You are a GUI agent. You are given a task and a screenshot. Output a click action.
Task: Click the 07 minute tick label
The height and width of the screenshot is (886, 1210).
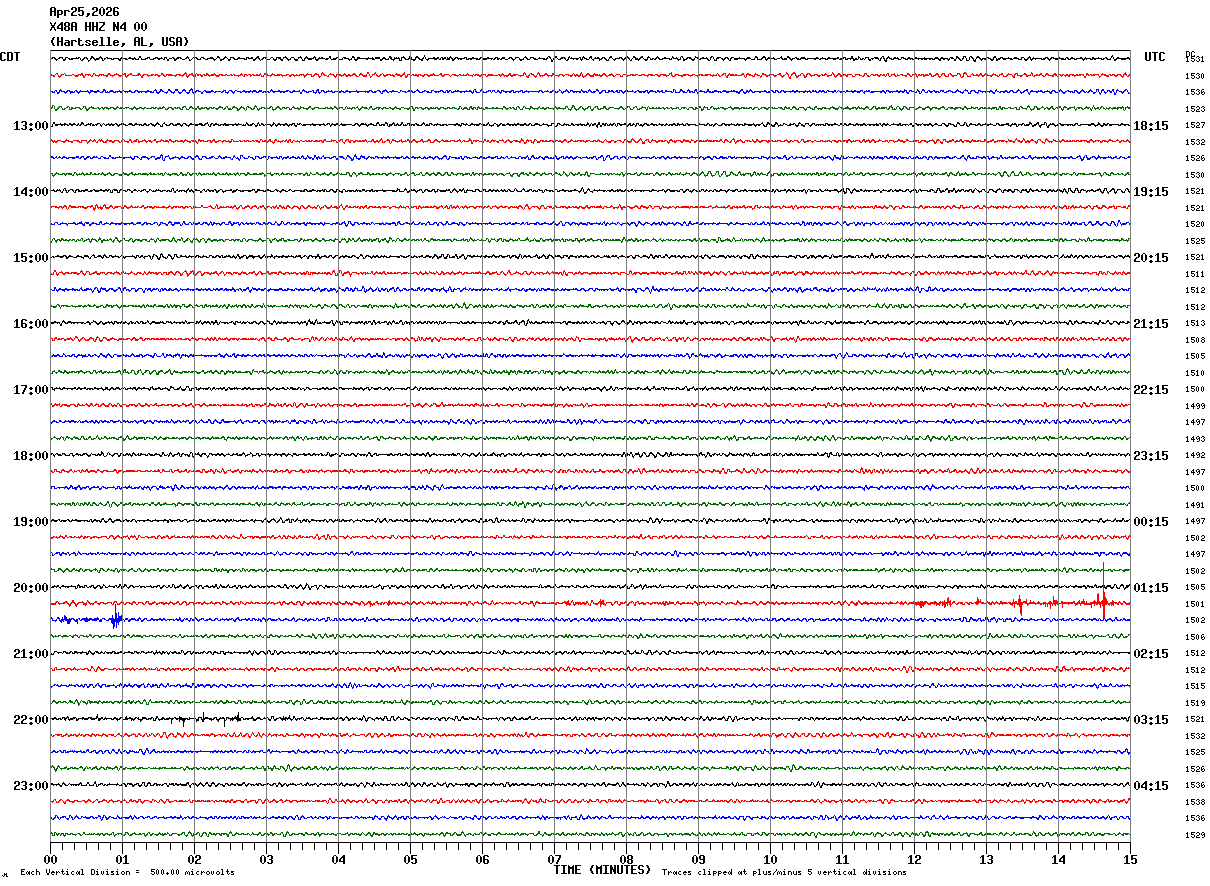click(554, 859)
